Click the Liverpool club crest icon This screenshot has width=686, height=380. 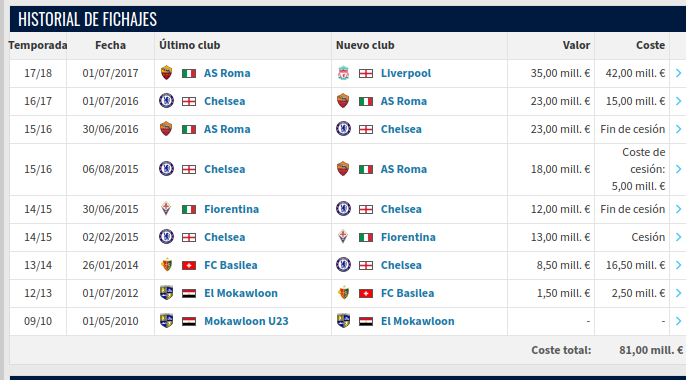(x=343, y=73)
